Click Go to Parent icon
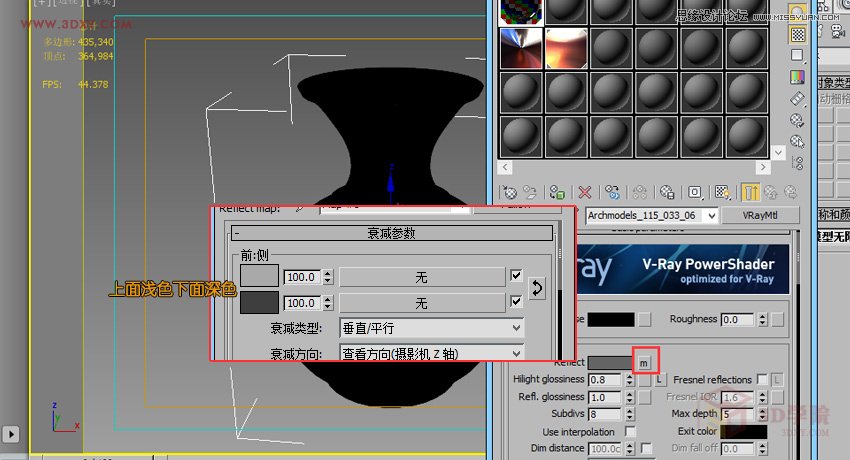The width and height of the screenshot is (850, 460). 770,192
